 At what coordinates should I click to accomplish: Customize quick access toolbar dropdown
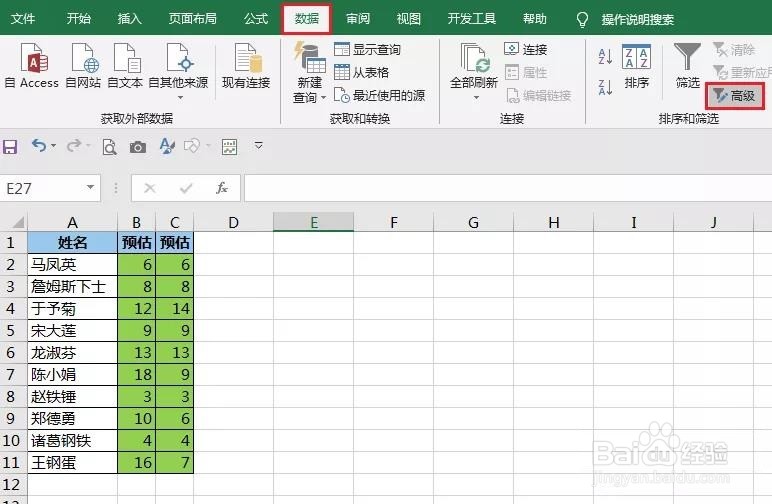coord(258,145)
